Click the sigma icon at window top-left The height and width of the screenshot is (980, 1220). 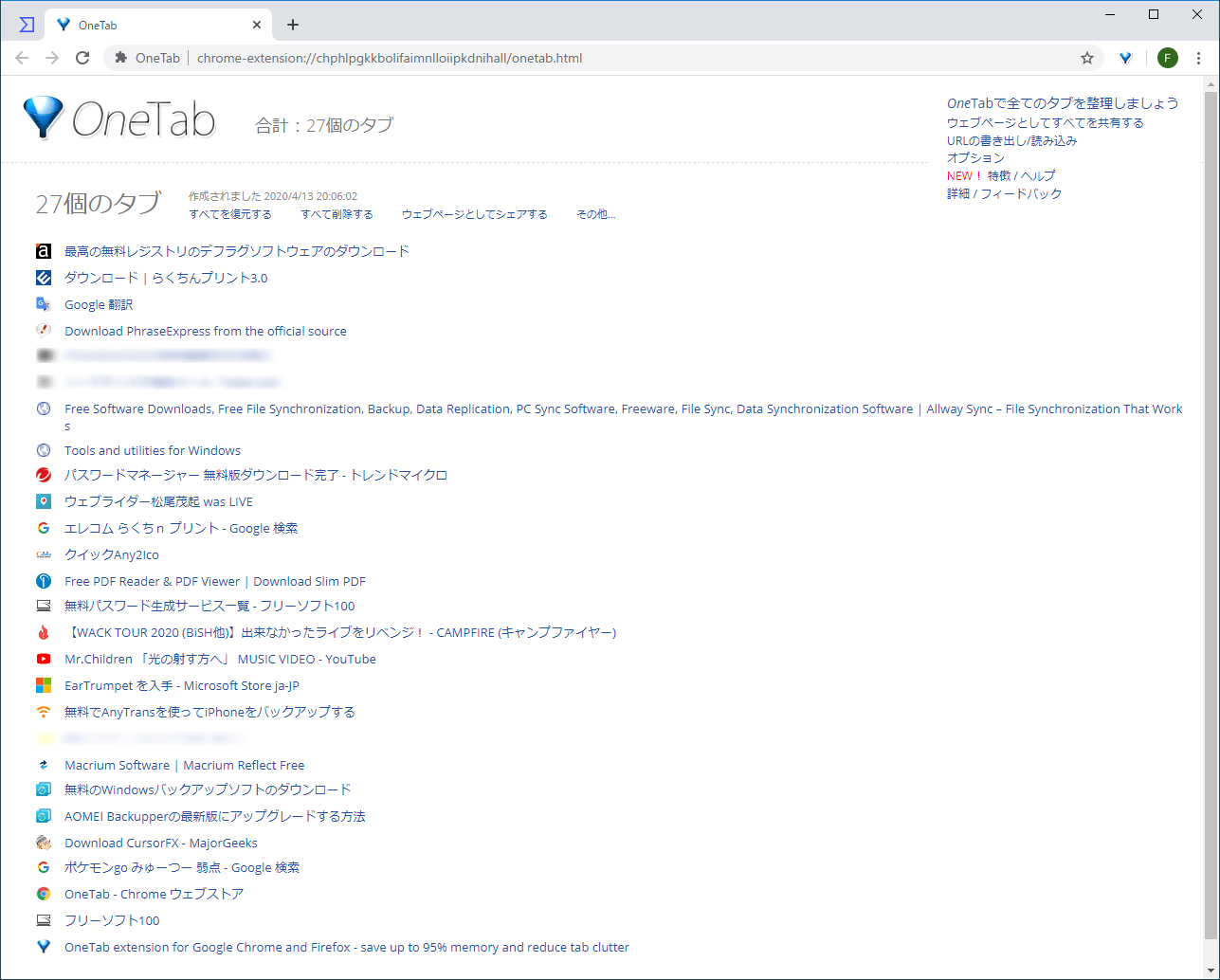pyautogui.click(x=27, y=25)
